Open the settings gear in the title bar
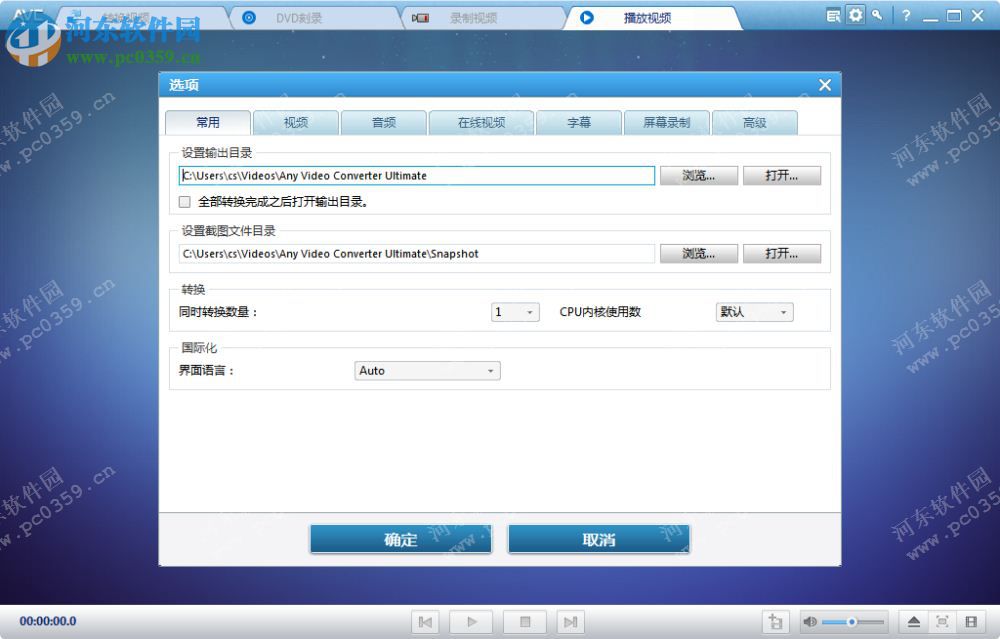The height and width of the screenshot is (639, 1000). tap(856, 15)
